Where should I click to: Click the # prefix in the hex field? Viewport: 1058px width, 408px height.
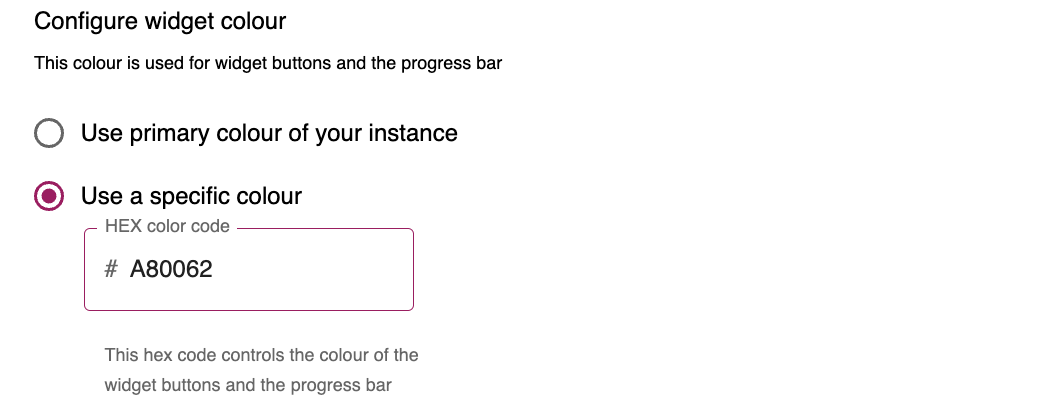111,269
